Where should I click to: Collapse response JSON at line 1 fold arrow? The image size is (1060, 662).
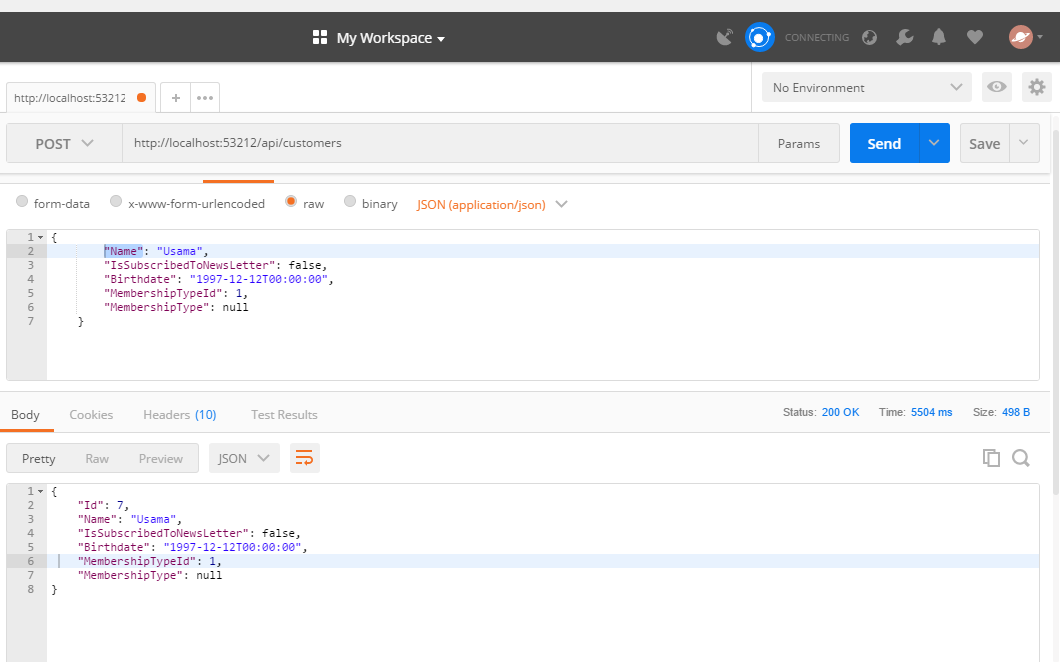(x=41, y=492)
